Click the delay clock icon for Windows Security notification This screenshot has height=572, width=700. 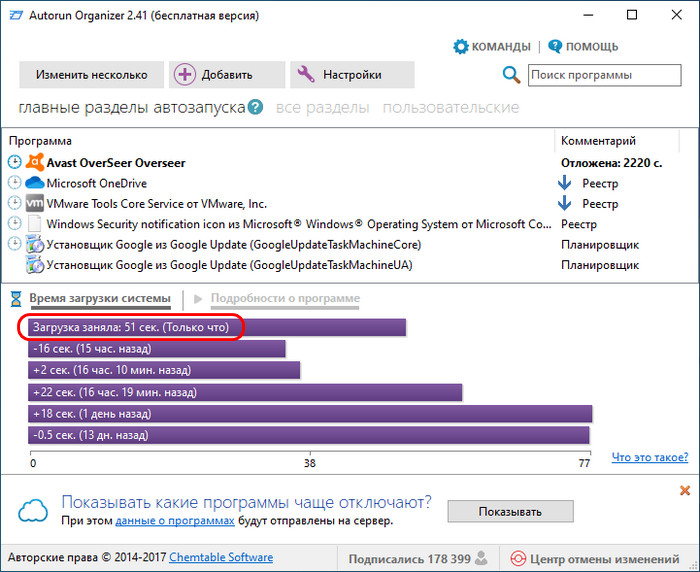click(15, 223)
